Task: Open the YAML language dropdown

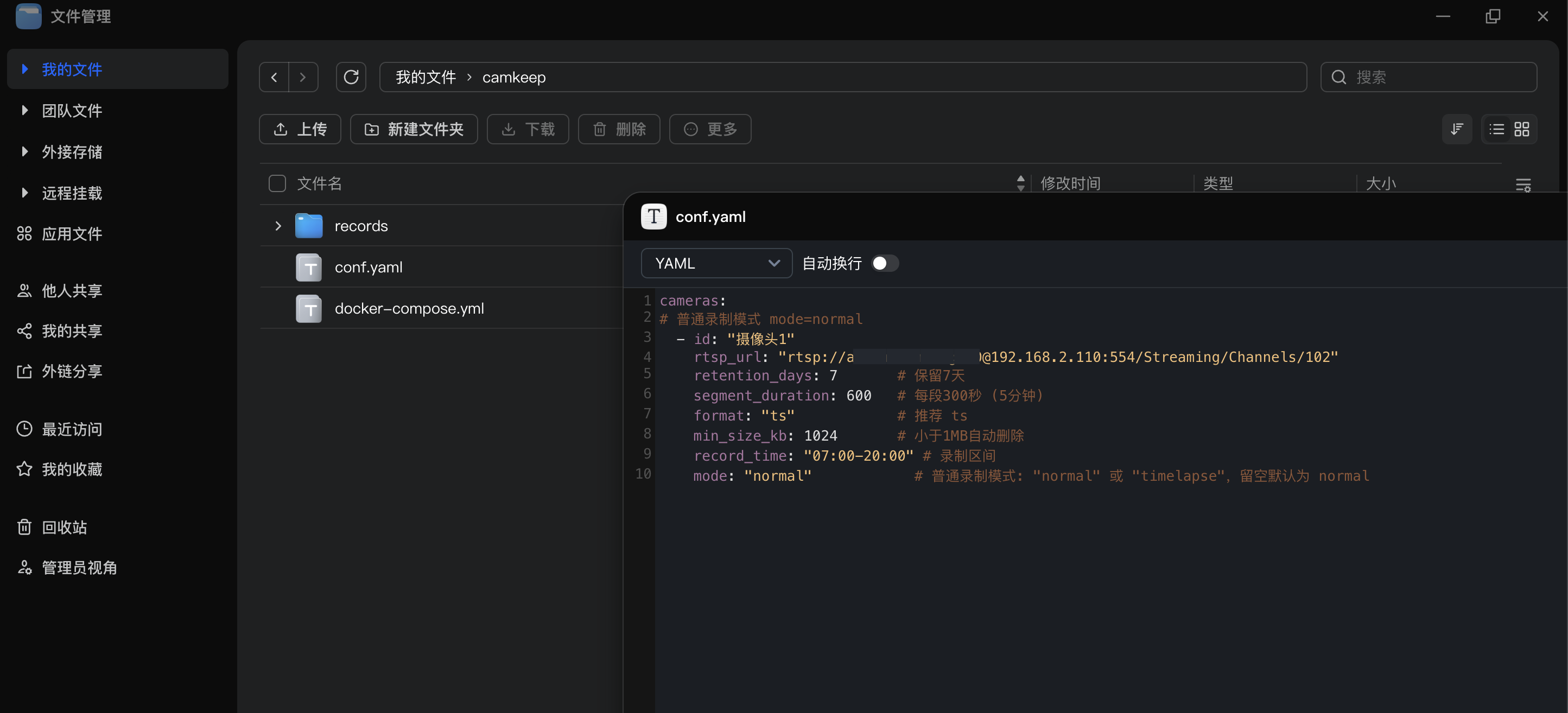Action: [716, 263]
